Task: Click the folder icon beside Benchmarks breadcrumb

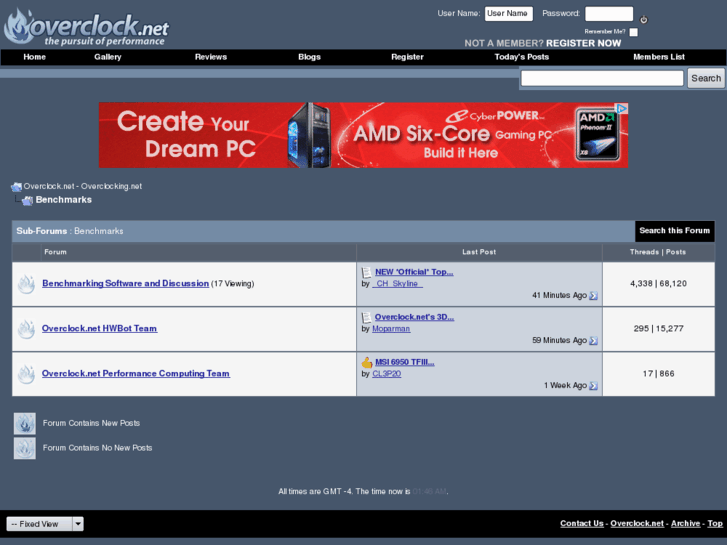Action: point(27,200)
